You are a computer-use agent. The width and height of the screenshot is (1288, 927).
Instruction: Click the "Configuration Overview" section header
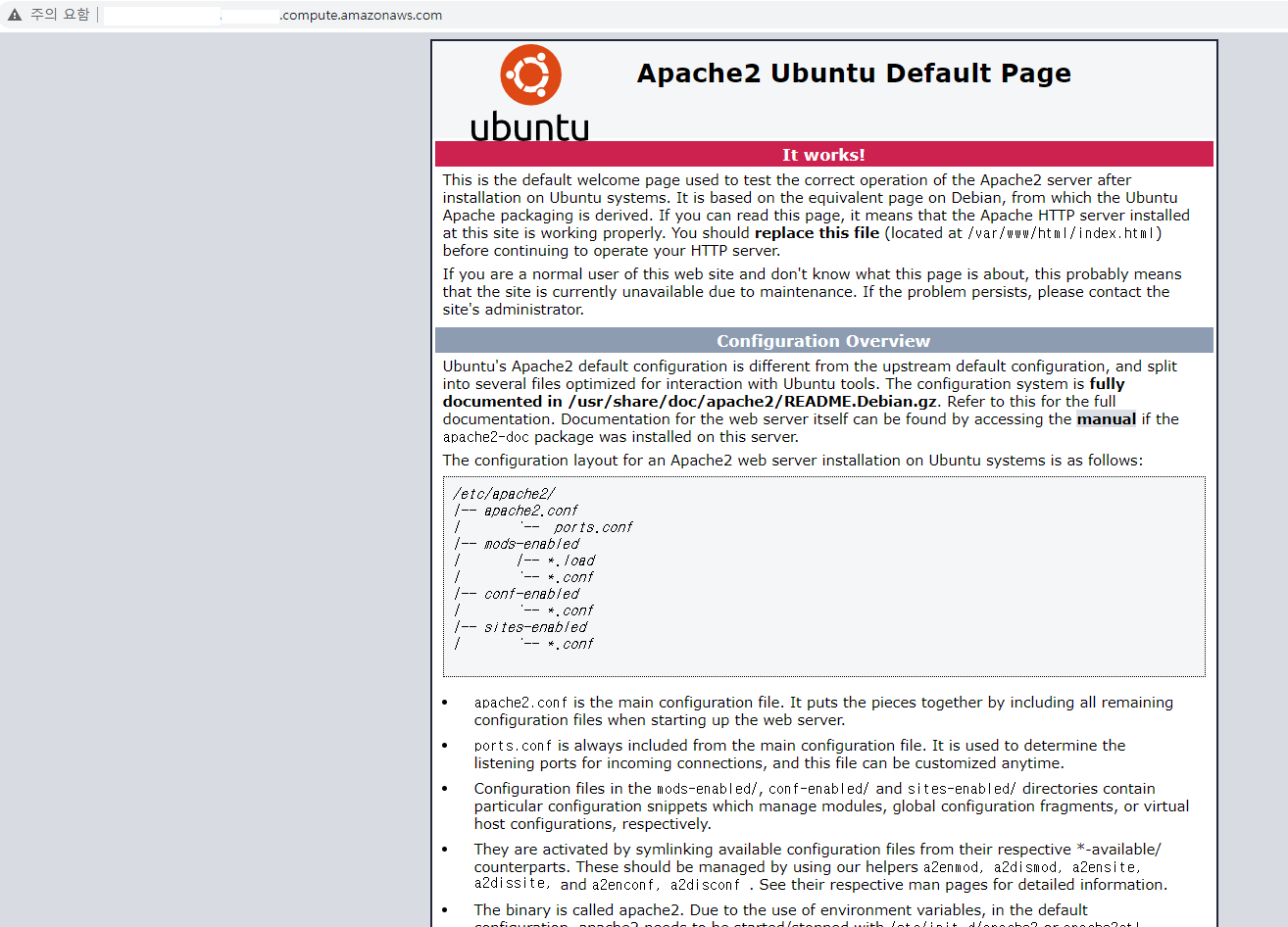click(823, 341)
